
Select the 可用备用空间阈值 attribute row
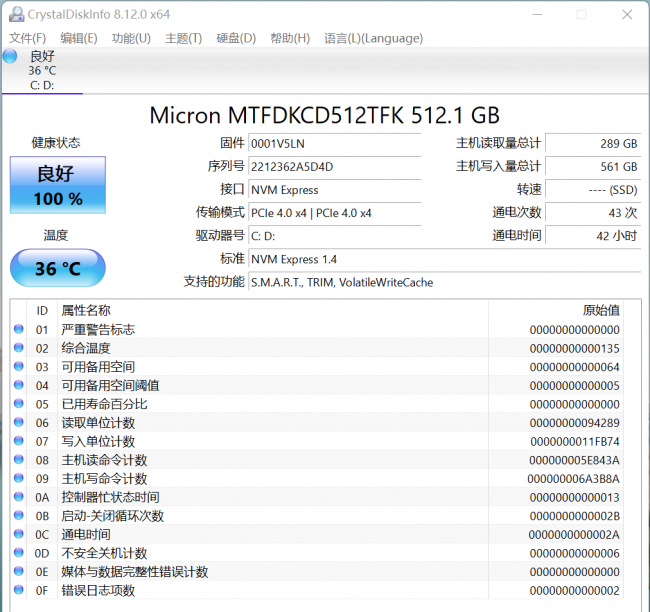(x=317, y=386)
